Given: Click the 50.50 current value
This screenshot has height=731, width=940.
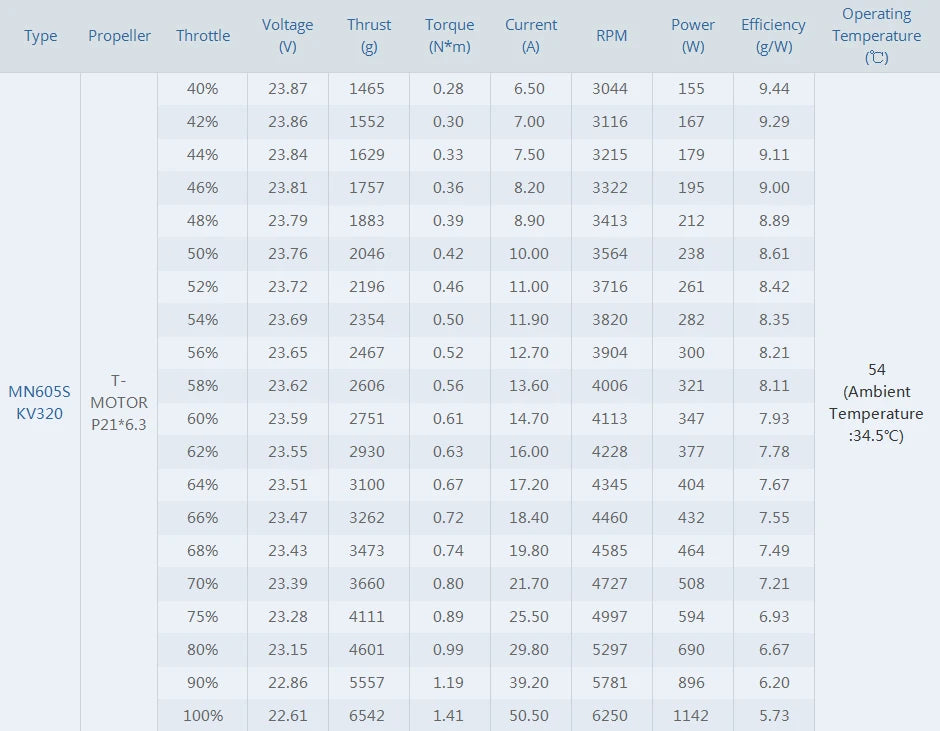Looking at the screenshot, I should click(529, 715).
